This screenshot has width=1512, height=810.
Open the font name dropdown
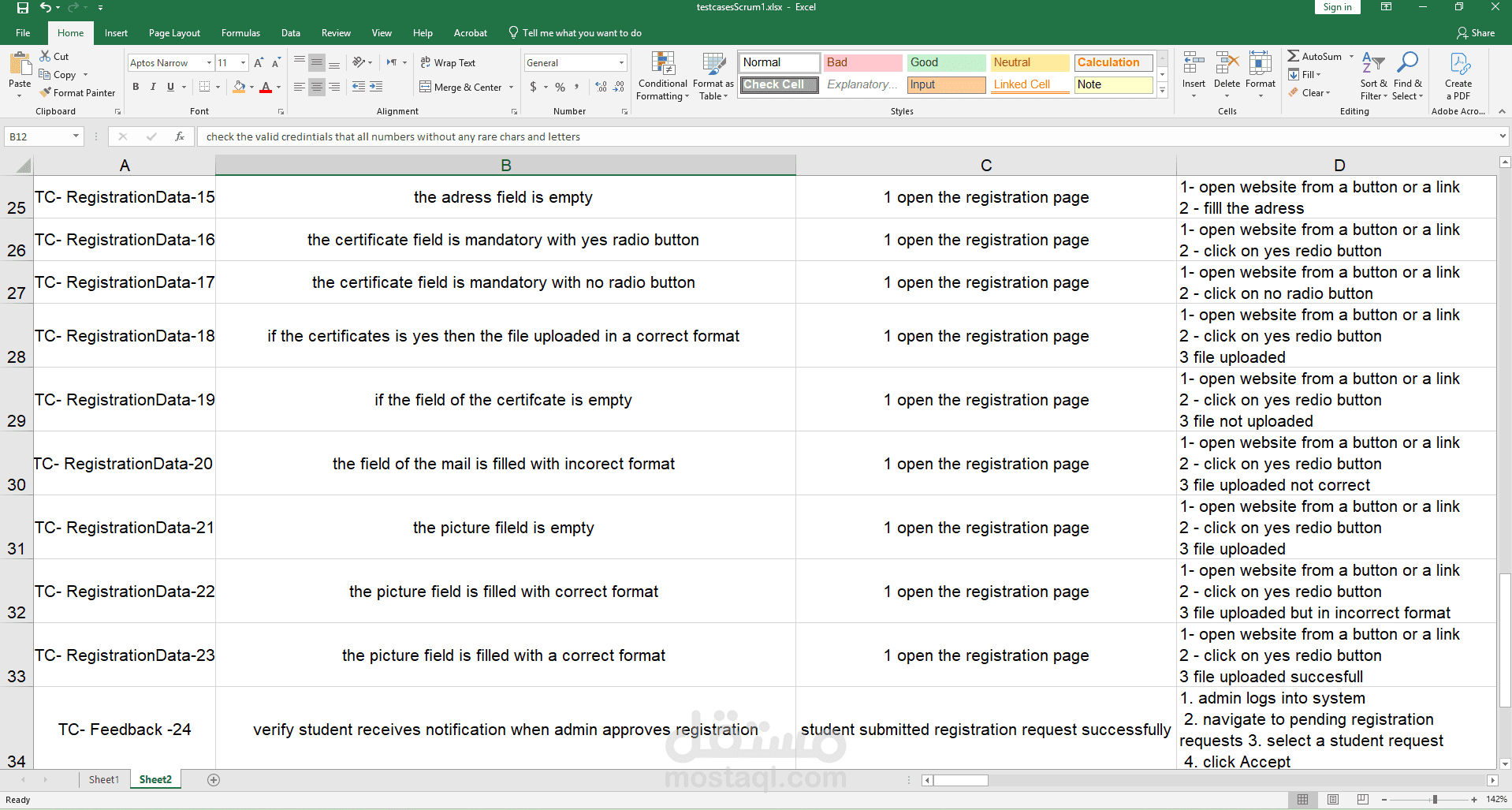click(209, 63)
